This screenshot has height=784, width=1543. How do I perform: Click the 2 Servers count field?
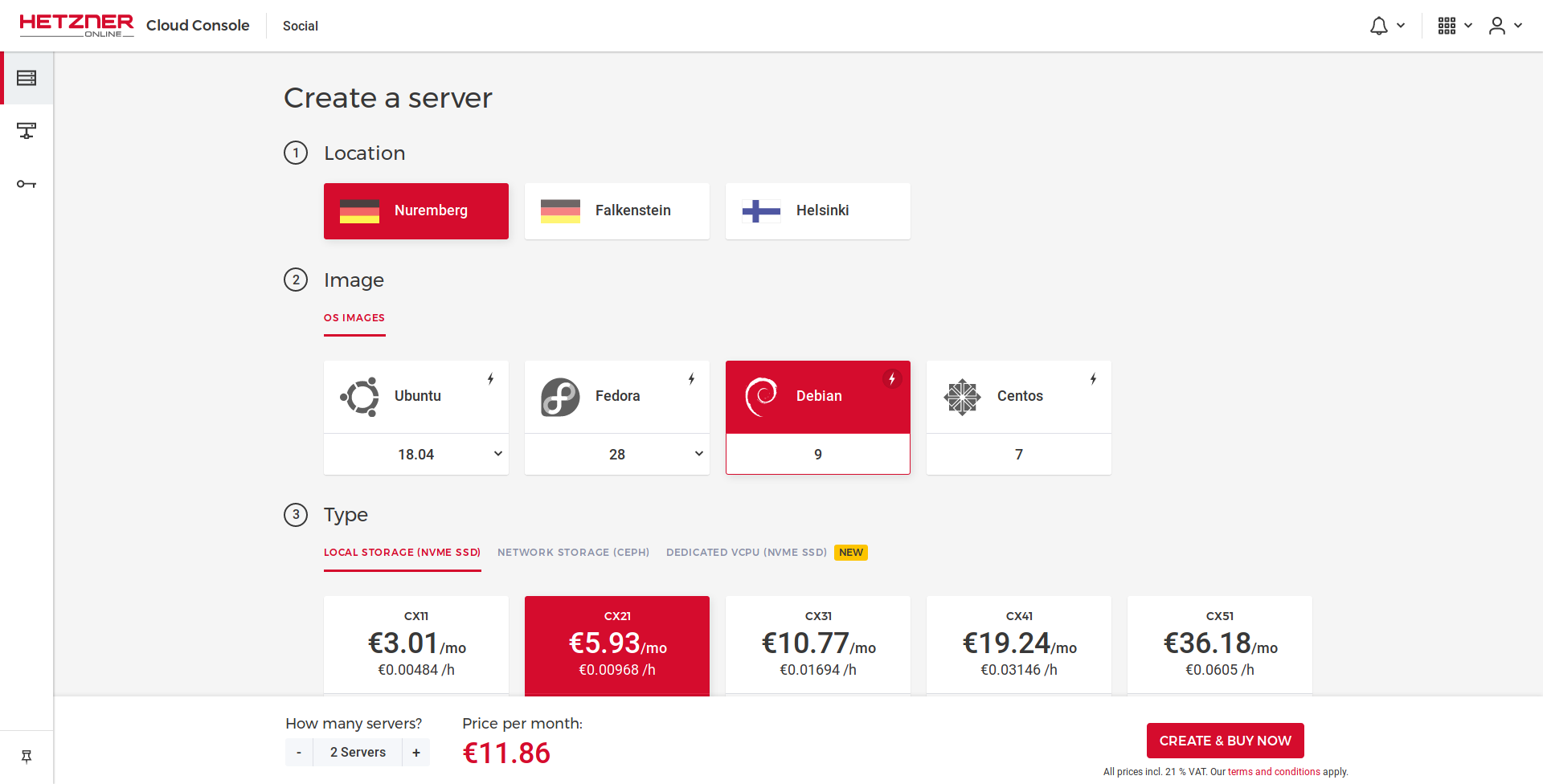pyautogui.click(x=358, y=753)
